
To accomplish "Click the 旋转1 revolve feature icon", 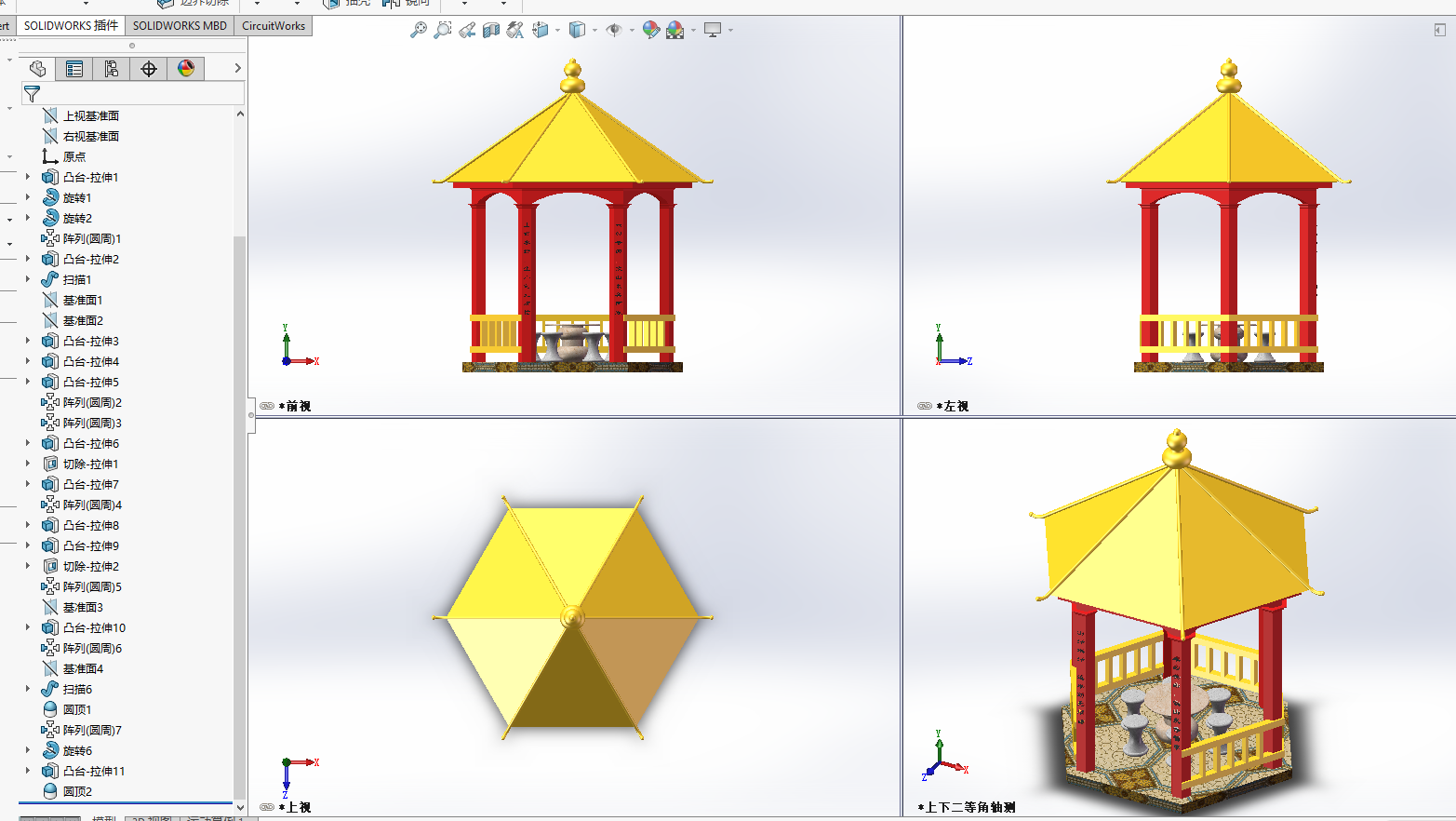I will [50, 197].
